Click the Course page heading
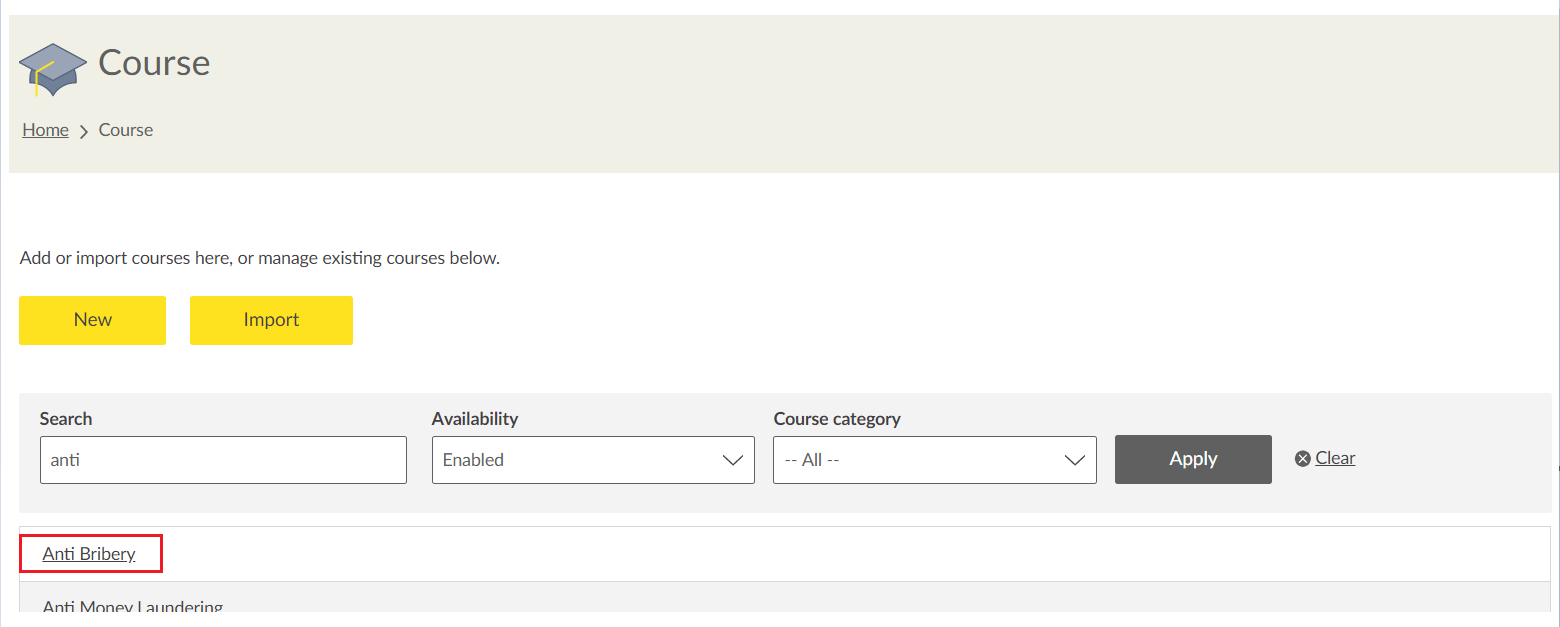The height and width of the screenshot is (627, 1560). [154, 63]
